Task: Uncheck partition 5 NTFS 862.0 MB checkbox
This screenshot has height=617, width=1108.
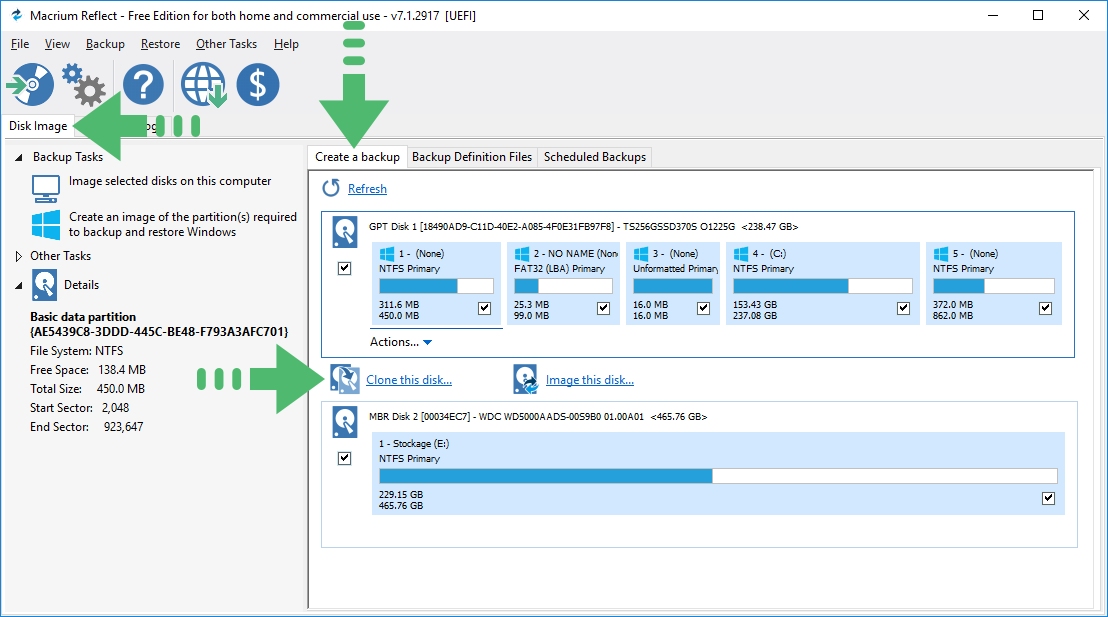Action: (x=1046, y=308)
